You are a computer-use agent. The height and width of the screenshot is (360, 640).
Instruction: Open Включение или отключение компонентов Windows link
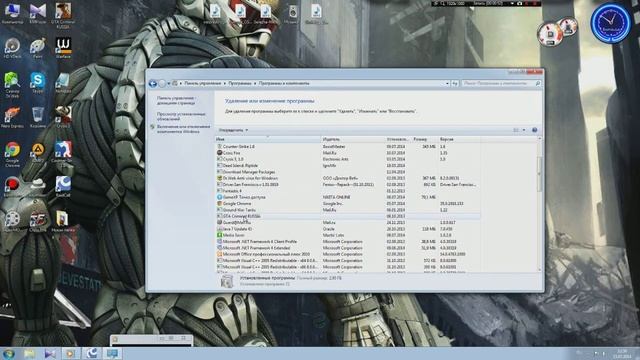(x=183, y=129)
